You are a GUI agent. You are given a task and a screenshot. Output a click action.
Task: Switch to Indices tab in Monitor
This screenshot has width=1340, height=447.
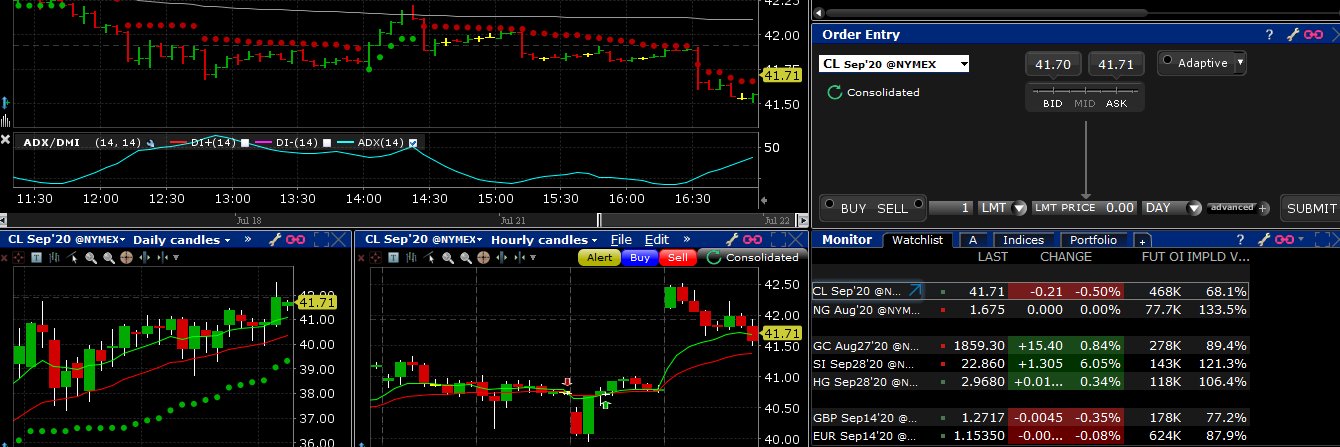click(1023, 240)
